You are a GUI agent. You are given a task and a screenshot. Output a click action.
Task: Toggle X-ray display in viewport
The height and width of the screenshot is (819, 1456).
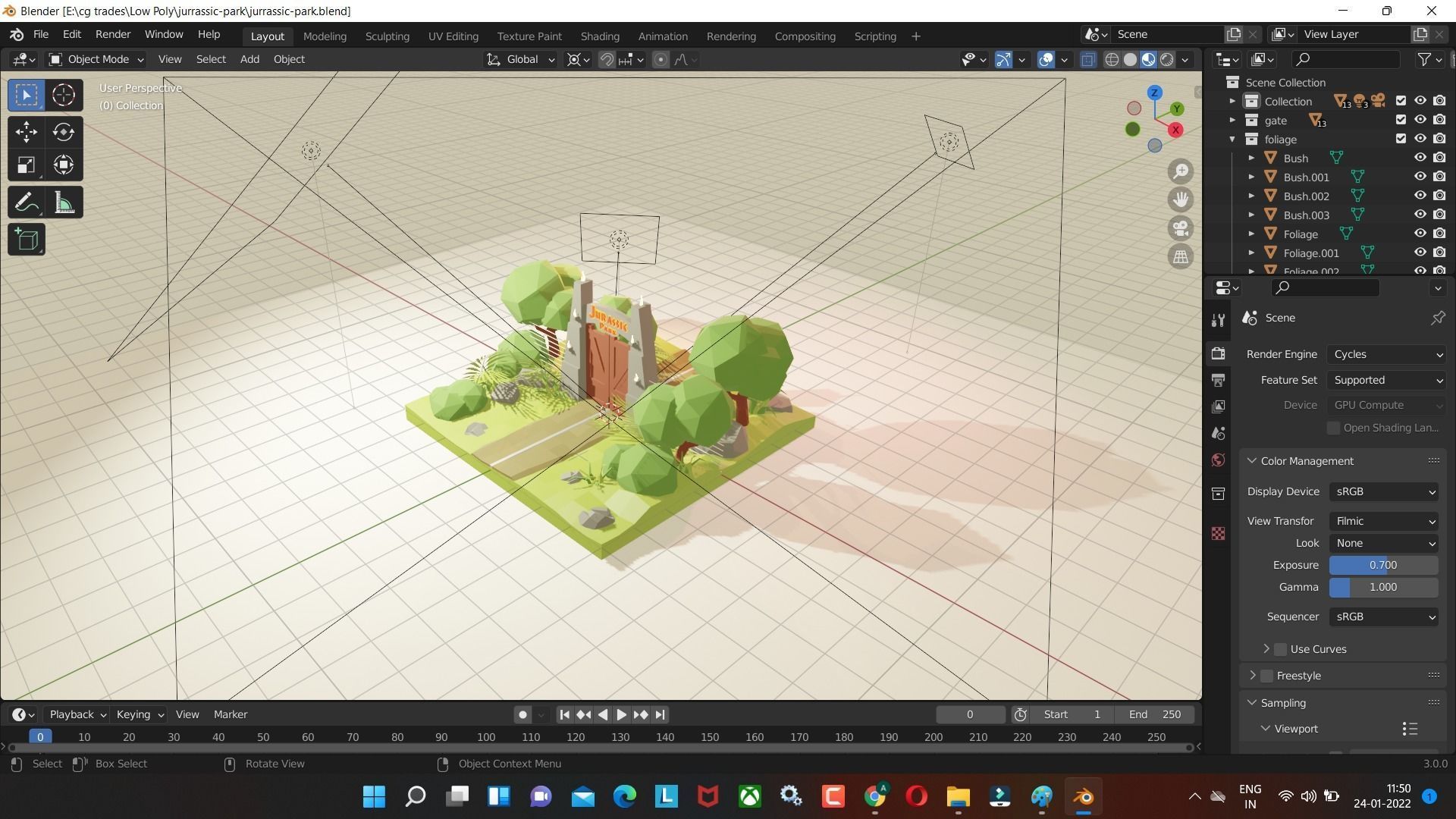(1088, 59)
